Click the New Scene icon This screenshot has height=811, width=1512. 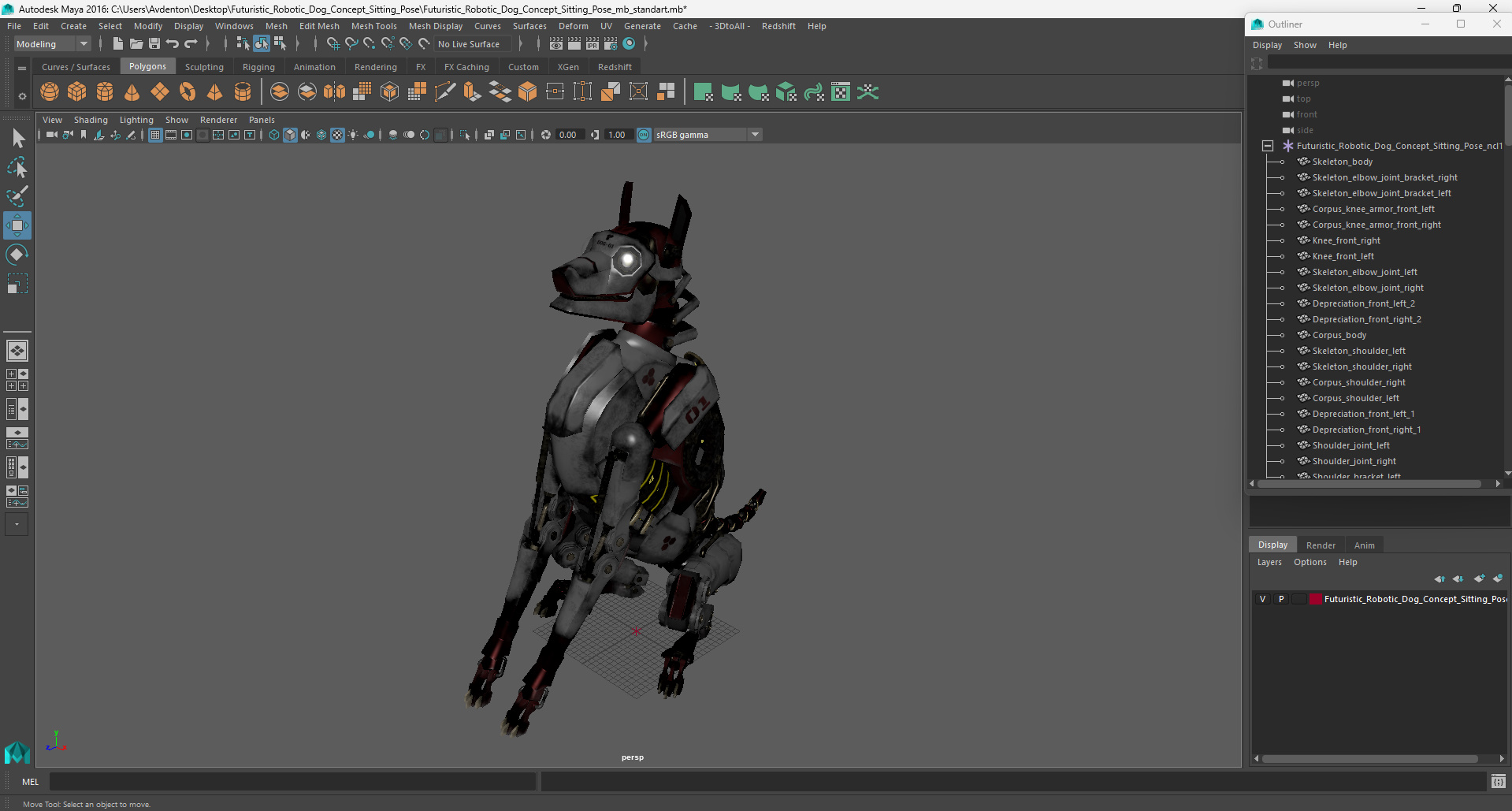click(117, 44)
